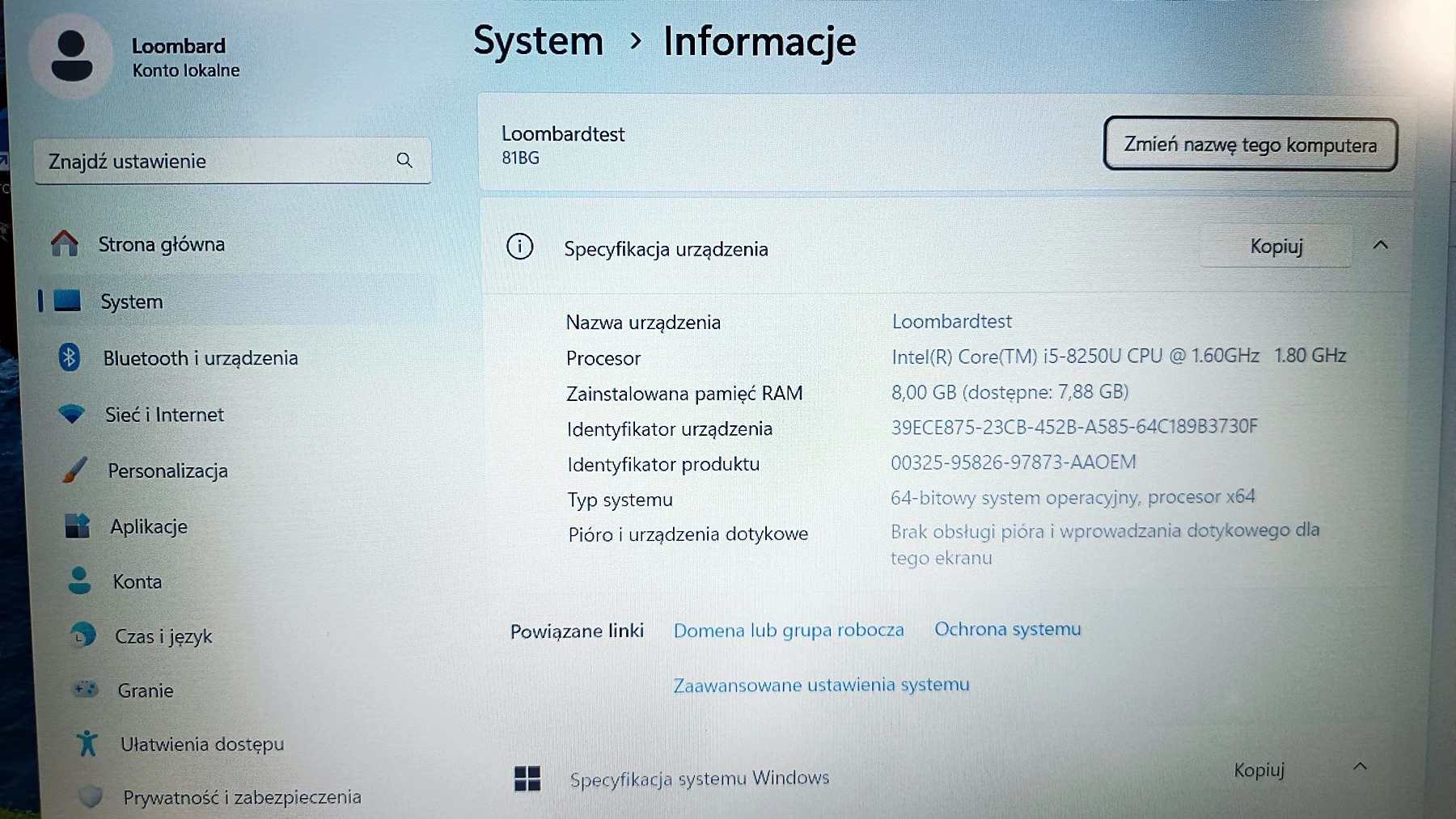The image size is (1456, 819).
Task: Click the product ID 00325-95826-97873-AAOEM
Action: pyautogui.click(x=1014, y=462)
